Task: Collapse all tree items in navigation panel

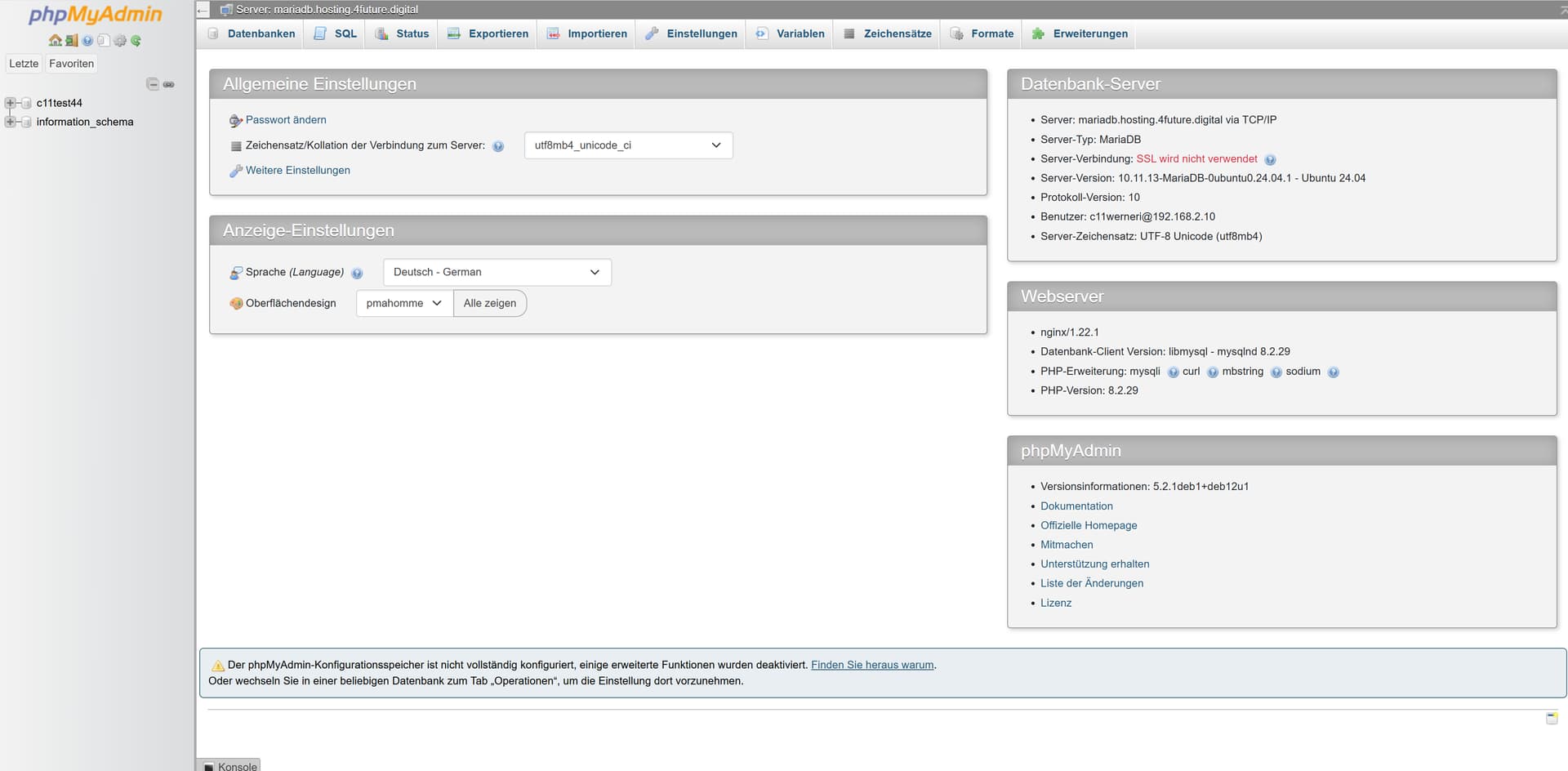Action: (x=153, y=84)
